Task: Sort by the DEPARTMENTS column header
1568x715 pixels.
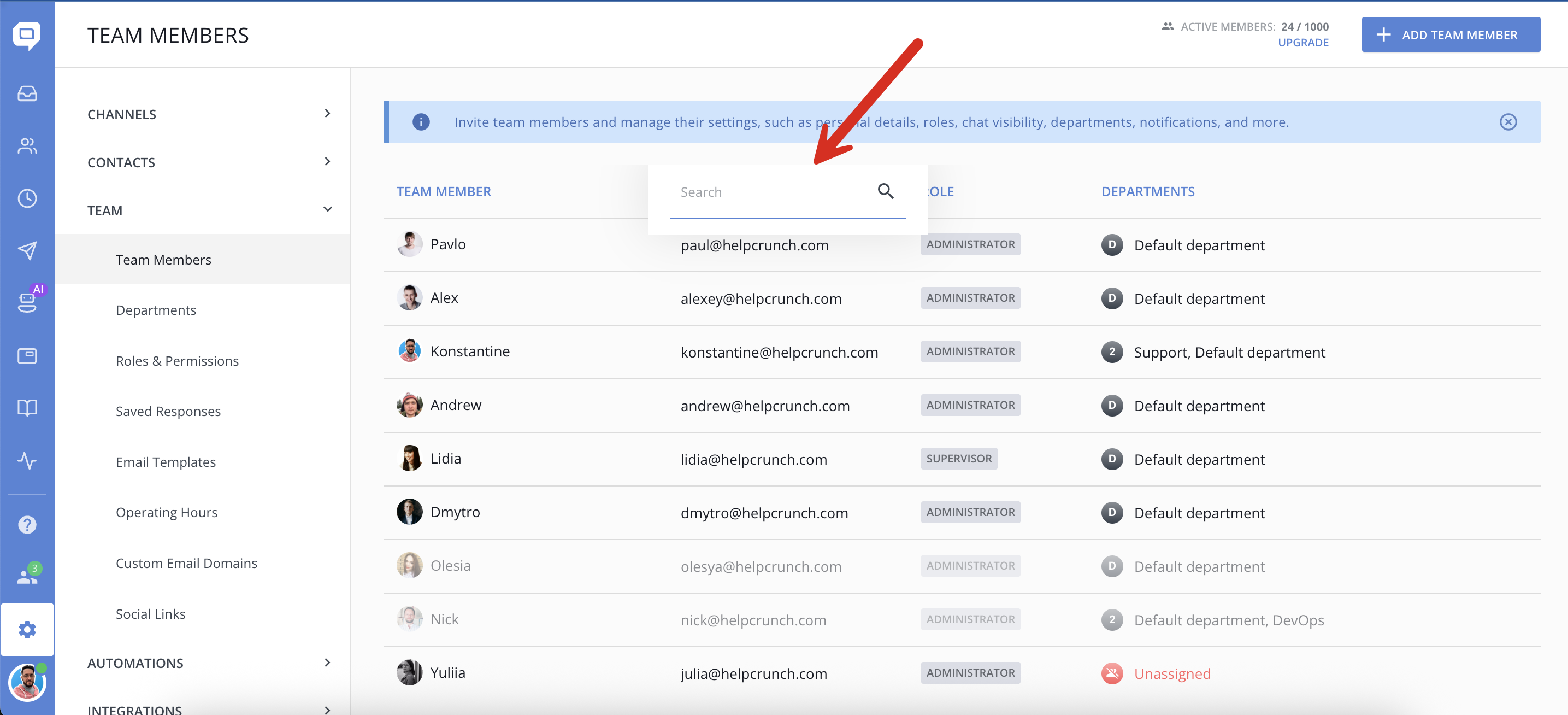Action: point(1147,191)
